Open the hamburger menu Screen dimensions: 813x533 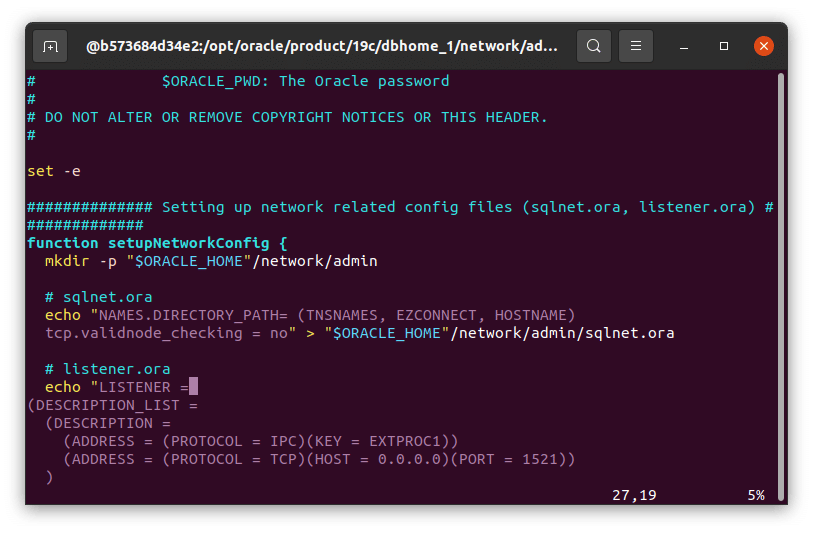click(x=636, y=46)
